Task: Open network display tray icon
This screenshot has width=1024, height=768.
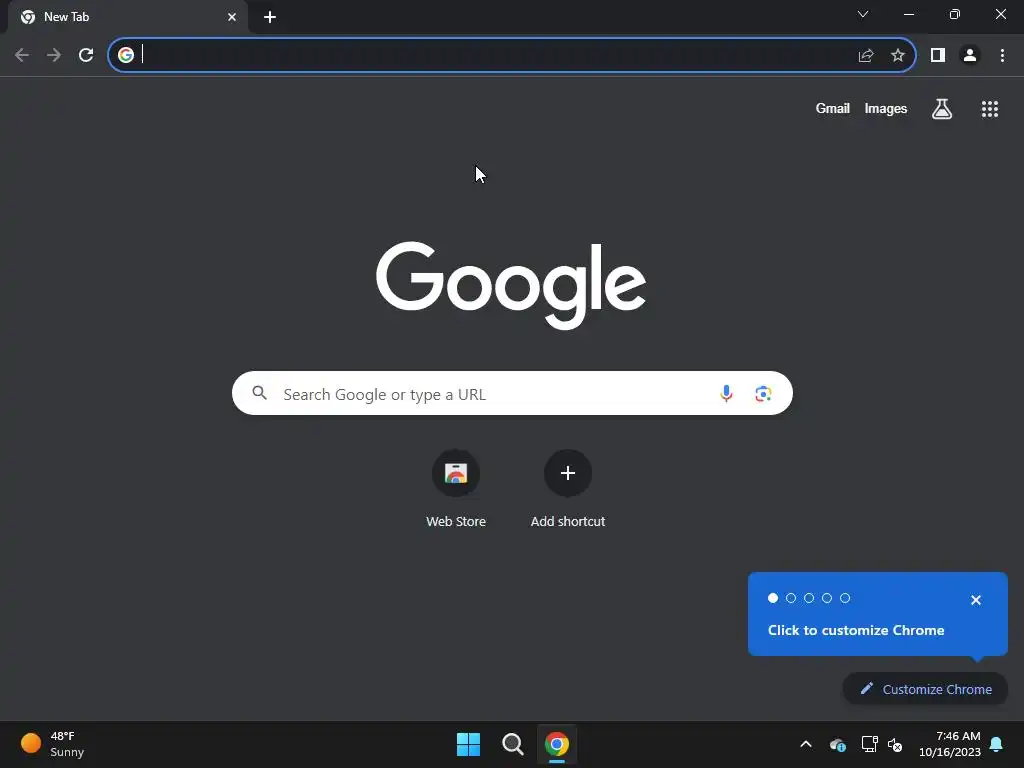Action: tap(869, 744)
